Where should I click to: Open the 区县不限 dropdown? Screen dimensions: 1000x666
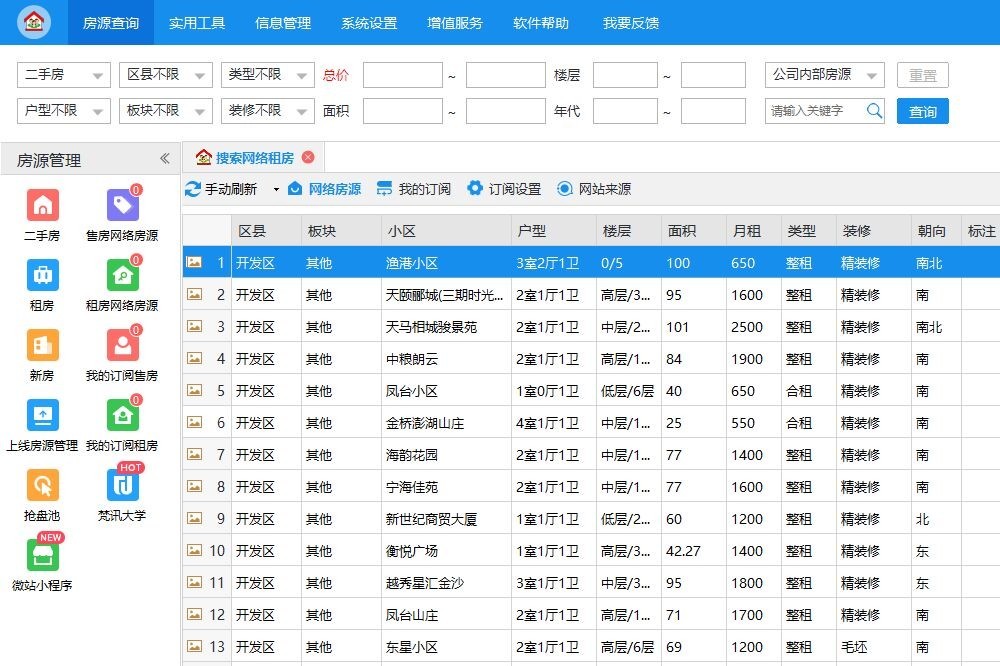pos(164,74)
